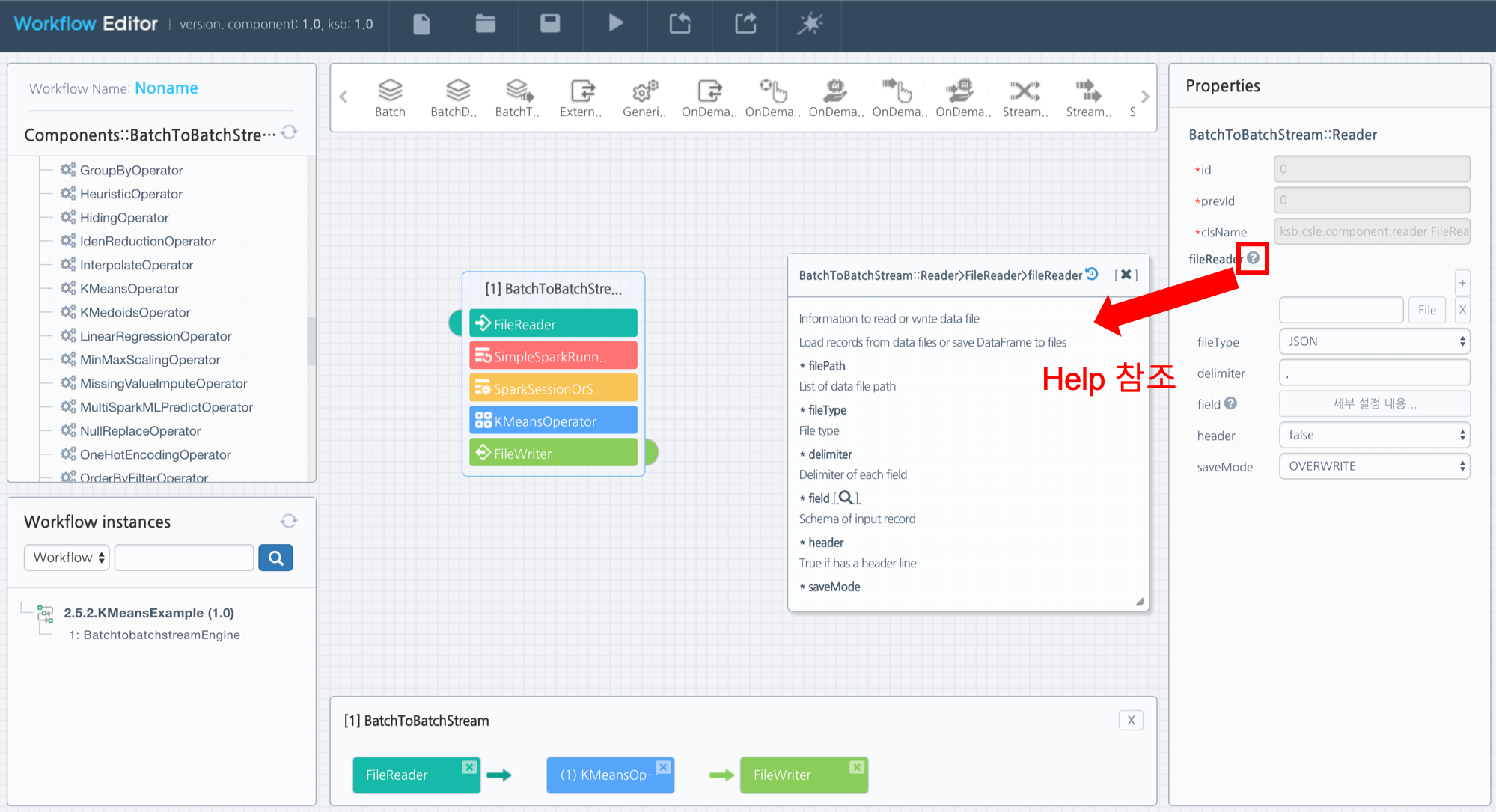Image resolution: width=1496 pixels, height=812 pixels.
Task: Select GroupByOperator in component tree
Action: 131,170
